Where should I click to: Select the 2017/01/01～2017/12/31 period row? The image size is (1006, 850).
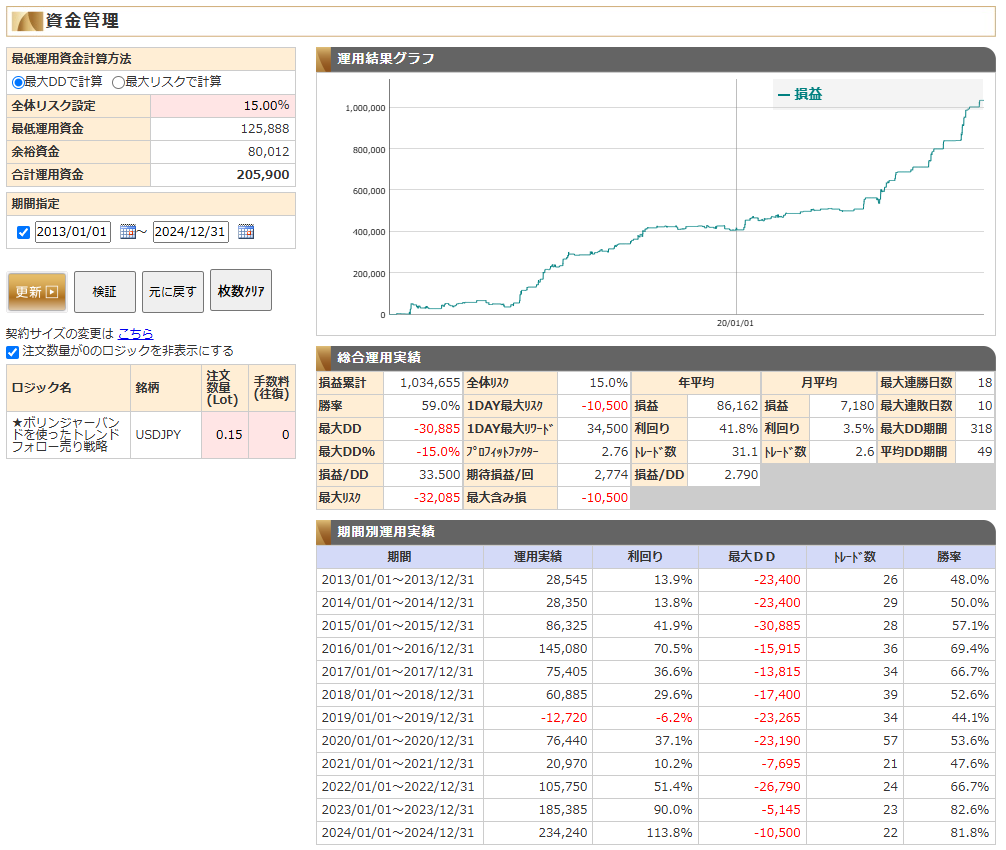[x=656, y=672]
